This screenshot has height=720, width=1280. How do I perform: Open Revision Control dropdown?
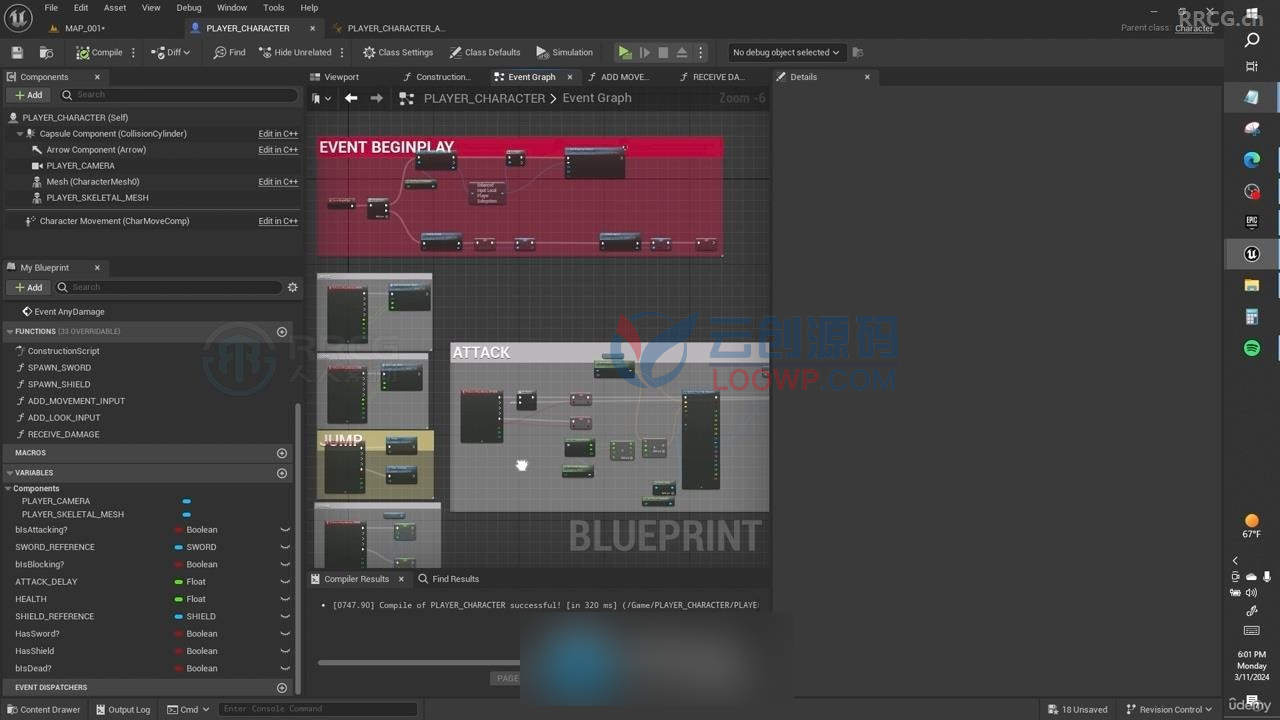click(1168, 710)
